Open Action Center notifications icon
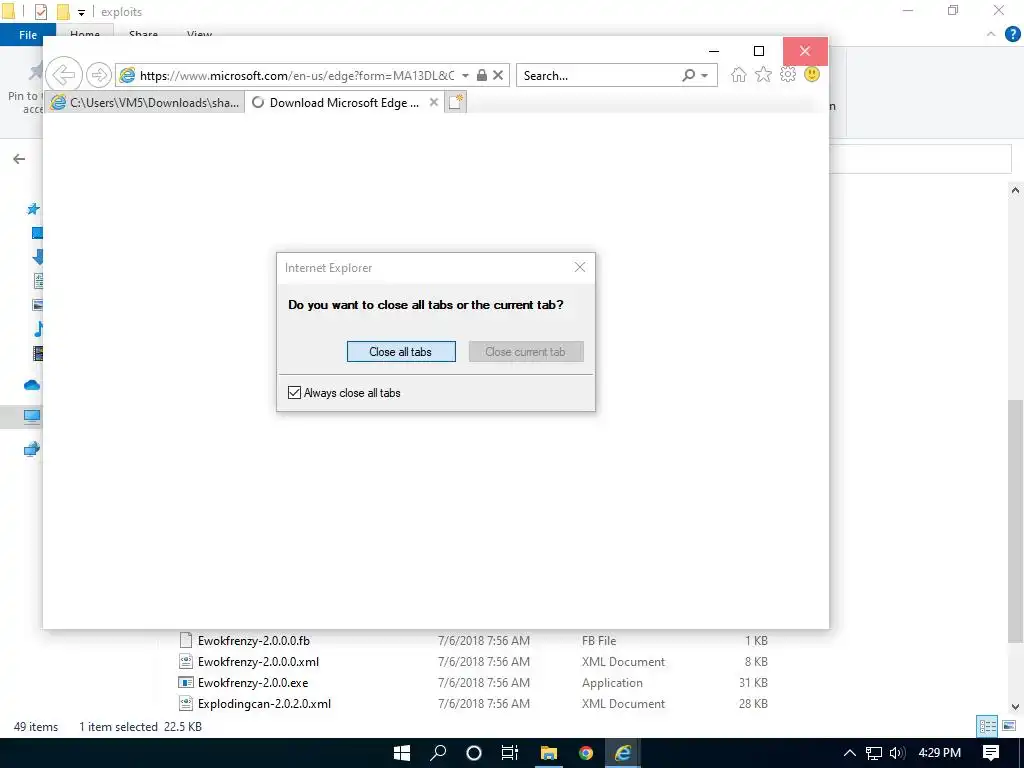The height and width of the screenshot is (768, 1024). (991, 753)
